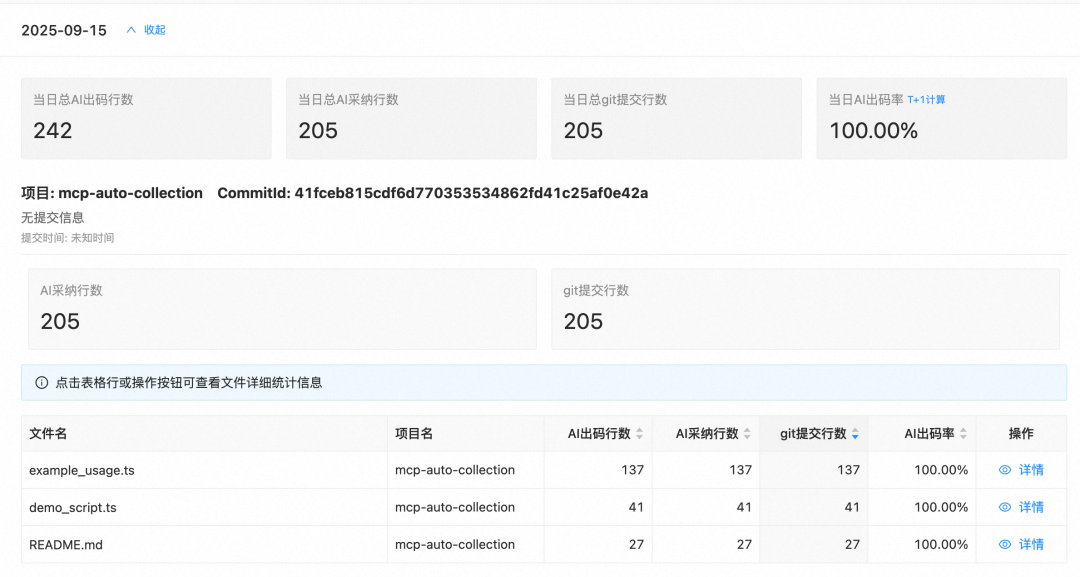Click the eye icon beside example_usage.ts details
The image size is (1080, 577).
1005,470
